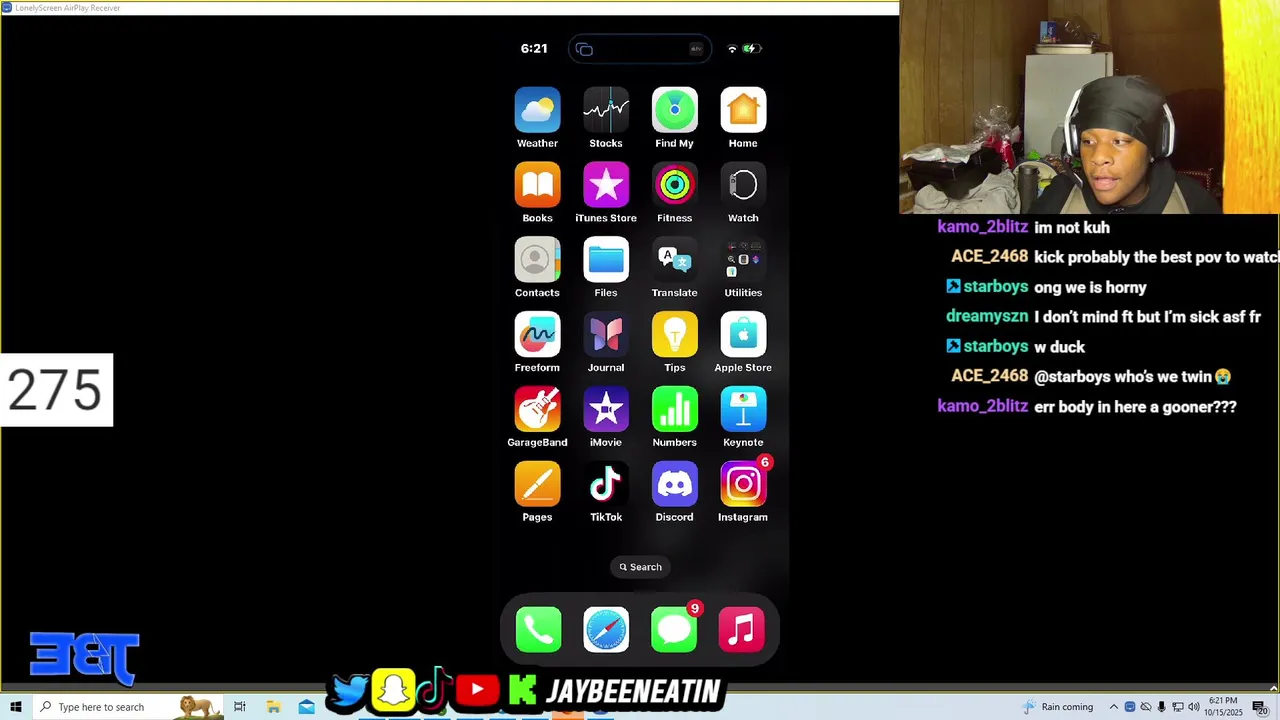Open the Mail app on taskbar
This screenshot has height=720, width=1280.
tap(306, 707)
